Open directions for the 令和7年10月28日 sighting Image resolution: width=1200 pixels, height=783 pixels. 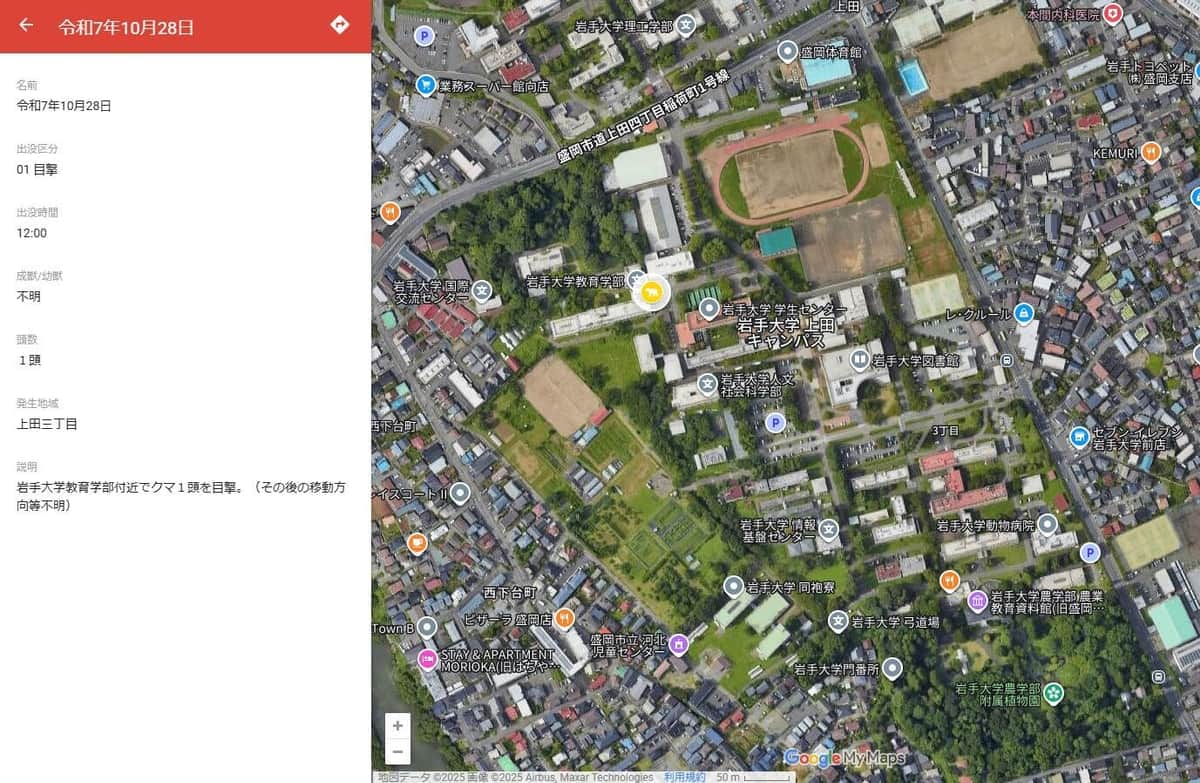341,24
